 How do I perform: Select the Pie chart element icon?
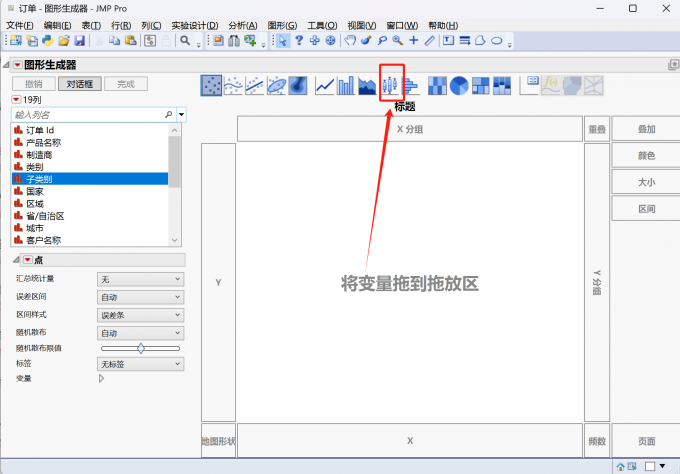(459, 85)
